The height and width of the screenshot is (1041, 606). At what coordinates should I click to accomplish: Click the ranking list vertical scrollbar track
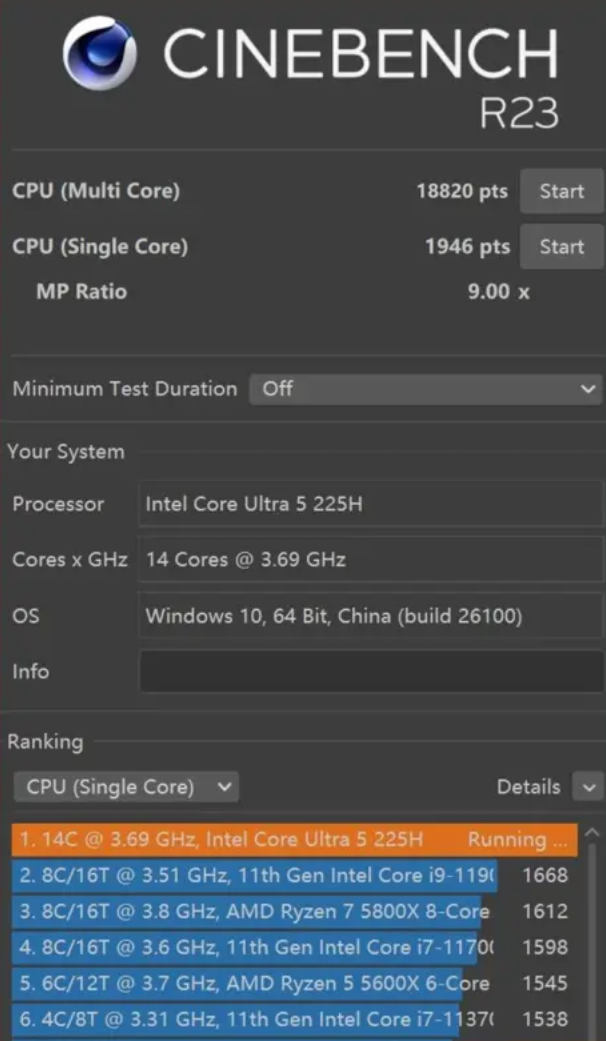point(592,940)
